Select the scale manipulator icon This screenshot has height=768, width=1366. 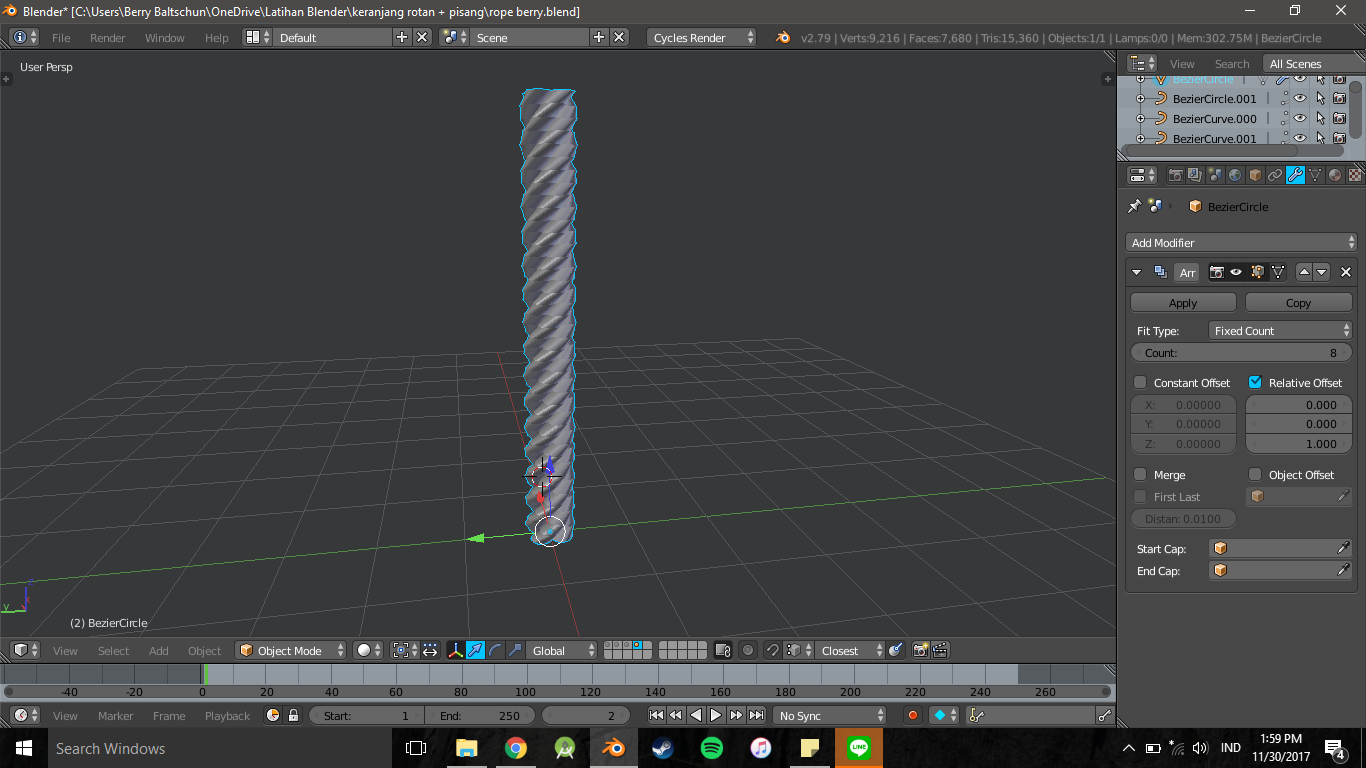coord(515,650)
